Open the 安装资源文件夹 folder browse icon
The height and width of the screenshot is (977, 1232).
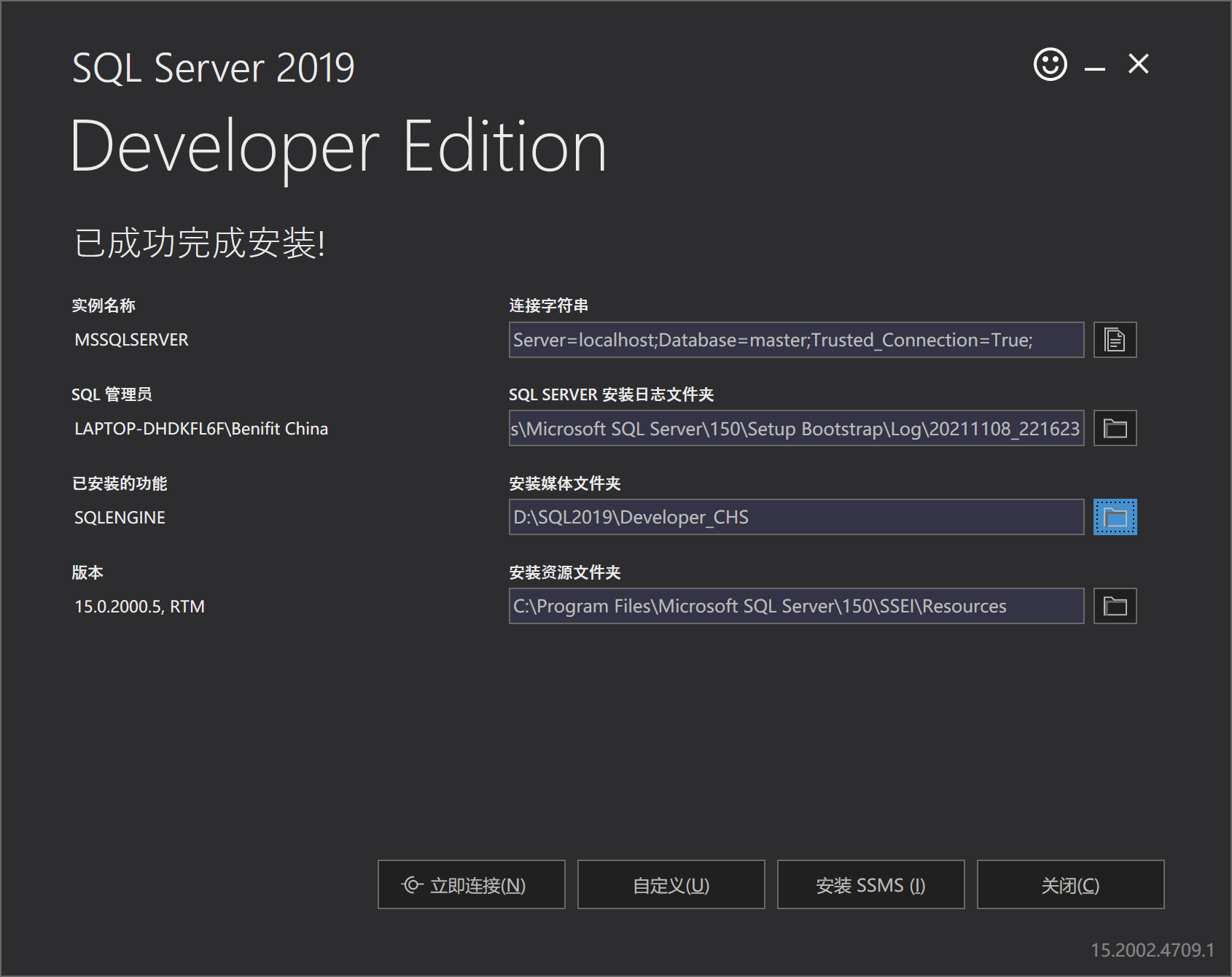click(x=1115, y=607)
